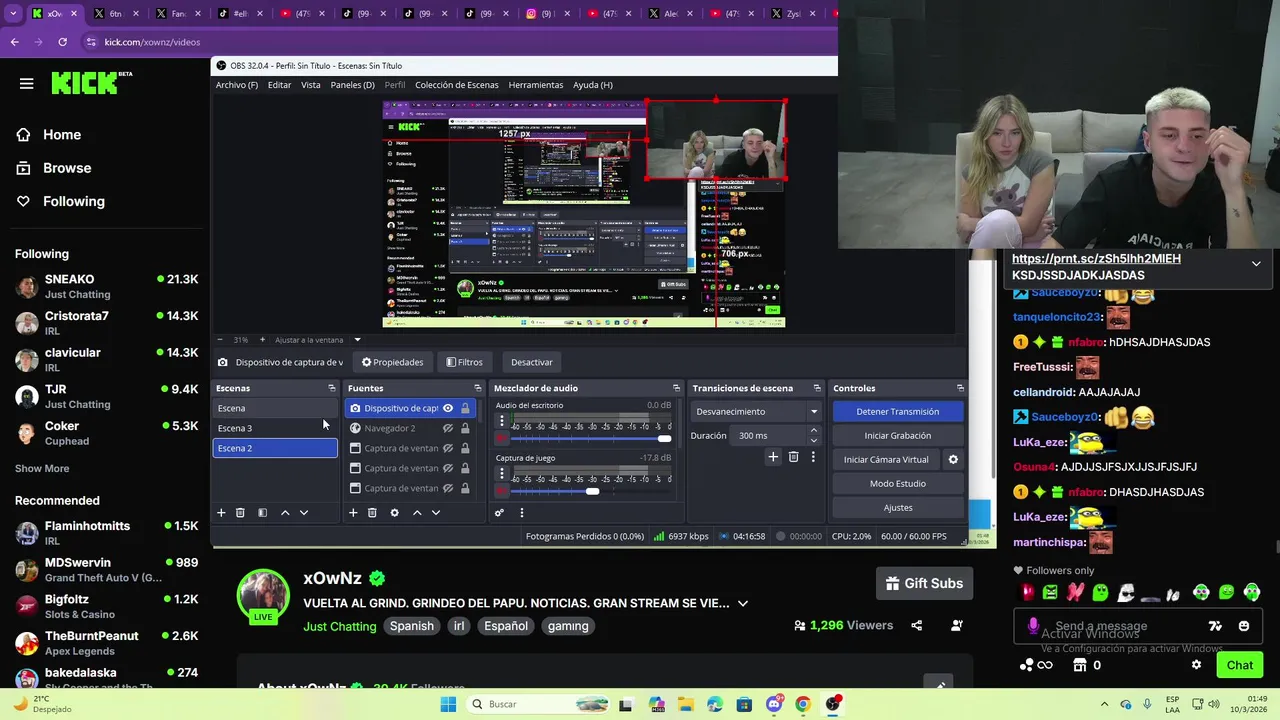The height and width of the screenshot is (720, 1280).
Task: Click the Gift Subs button
Action: [925, 583]
